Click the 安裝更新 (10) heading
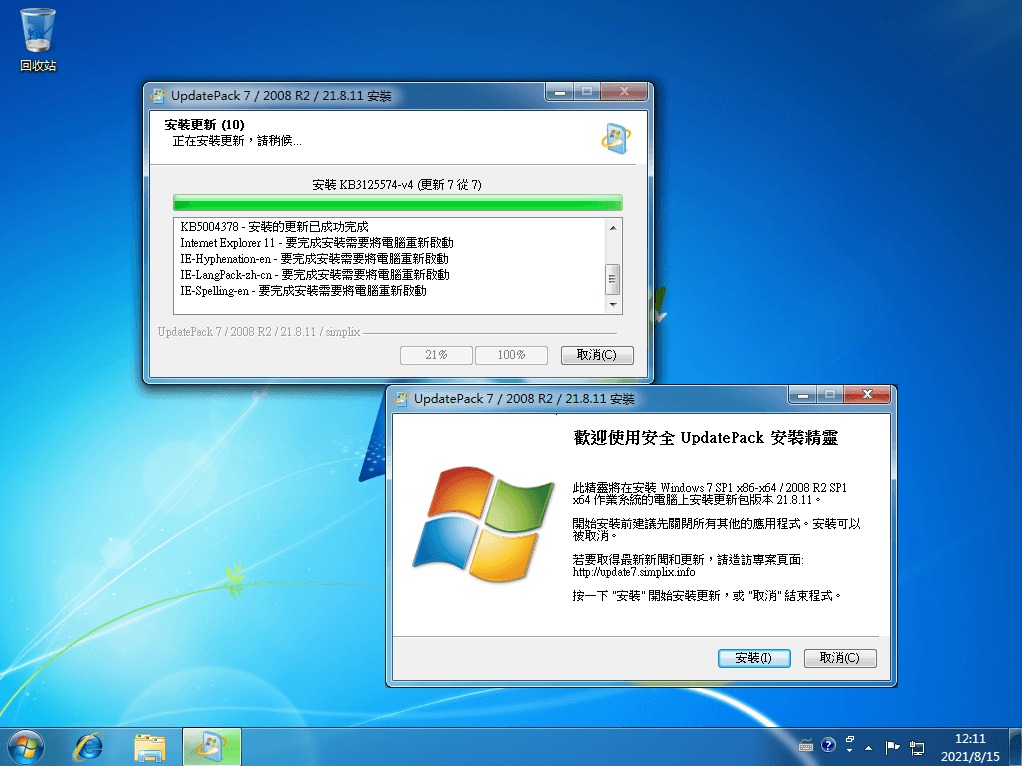This screenshot has width=1022, height=766. tap(204, 125)
